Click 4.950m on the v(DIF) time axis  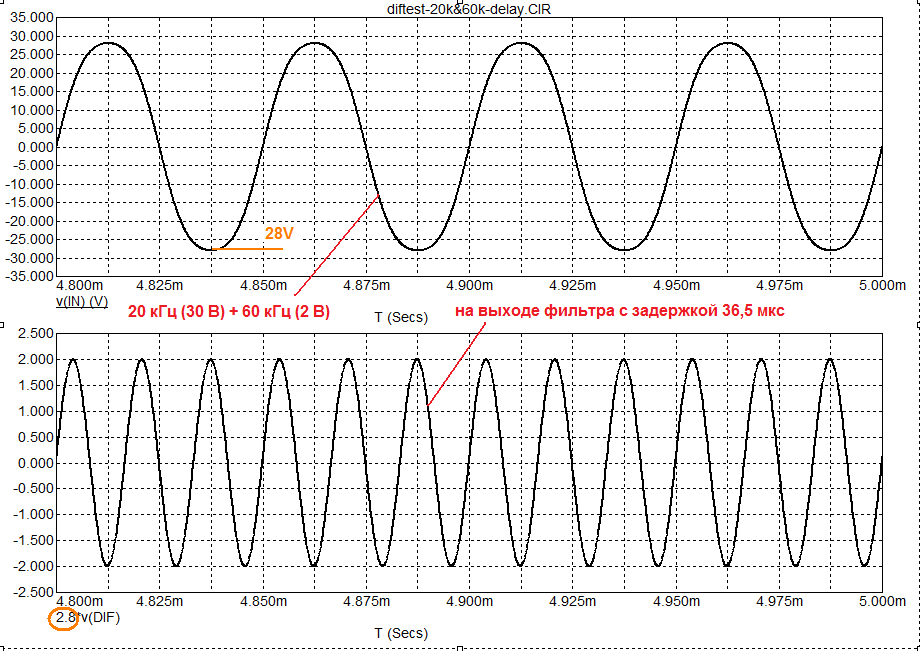click(677, 601)
